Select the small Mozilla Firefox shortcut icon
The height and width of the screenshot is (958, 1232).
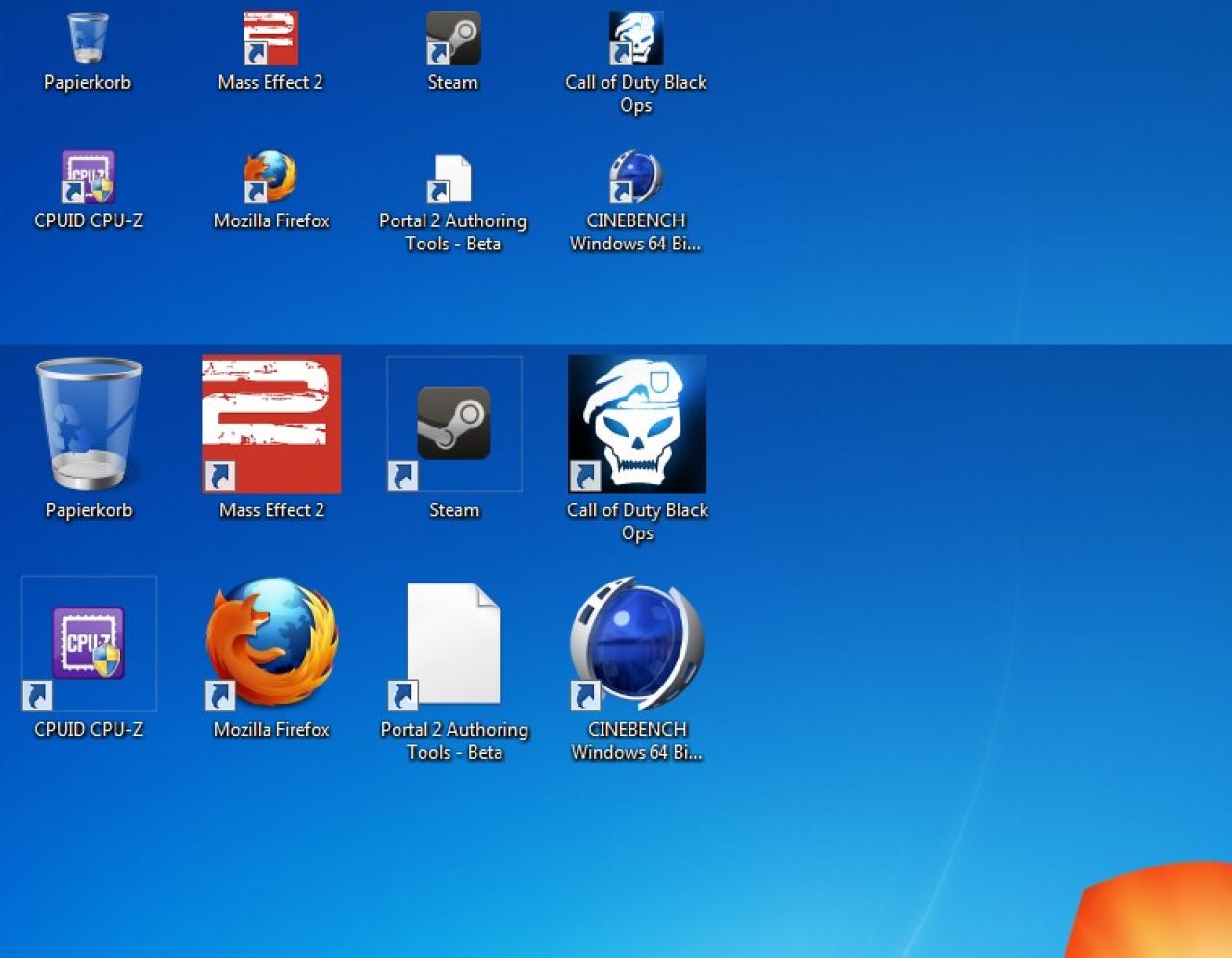[270, 177]
